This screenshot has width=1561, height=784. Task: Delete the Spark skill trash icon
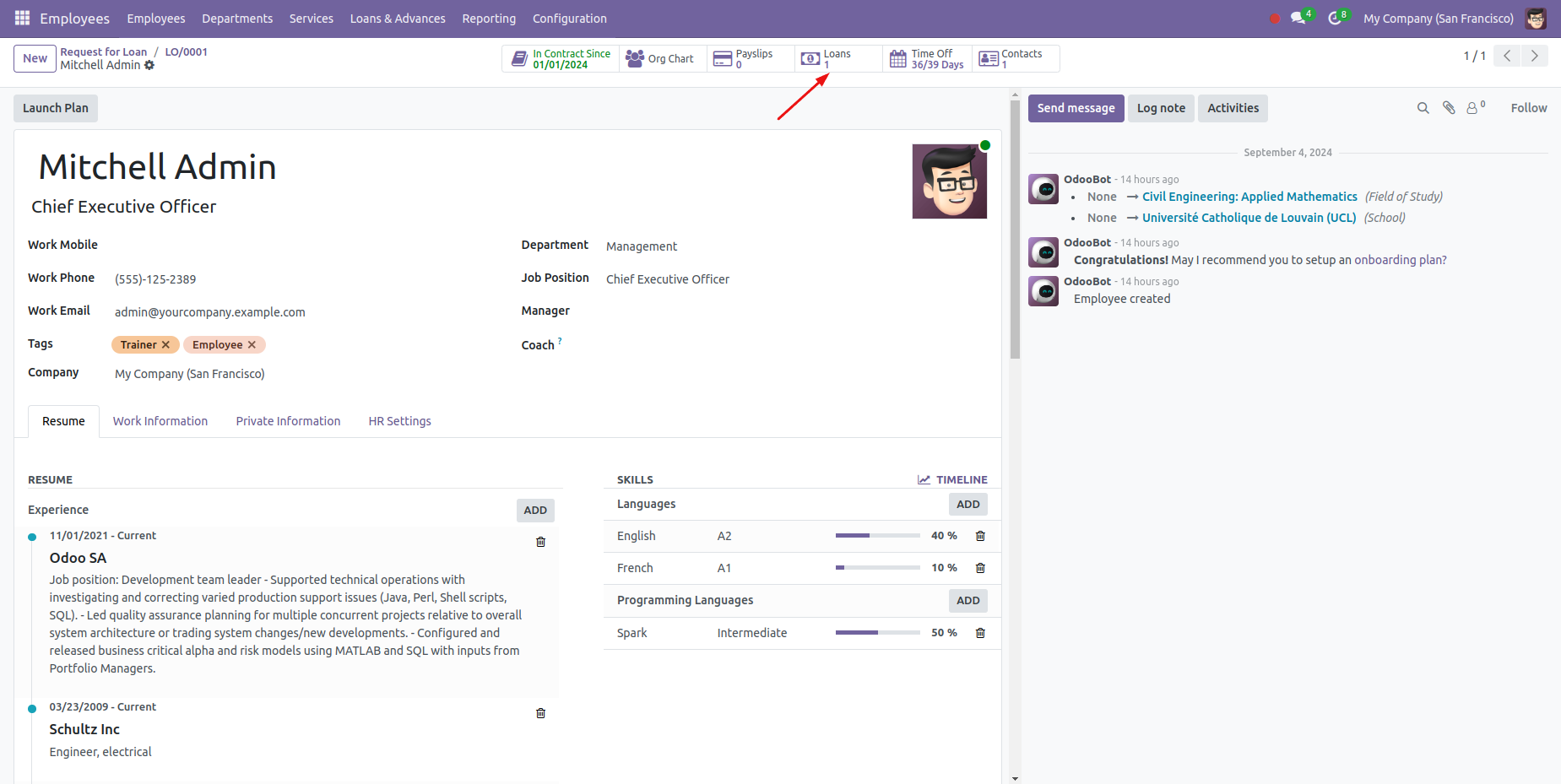point(980,633)
